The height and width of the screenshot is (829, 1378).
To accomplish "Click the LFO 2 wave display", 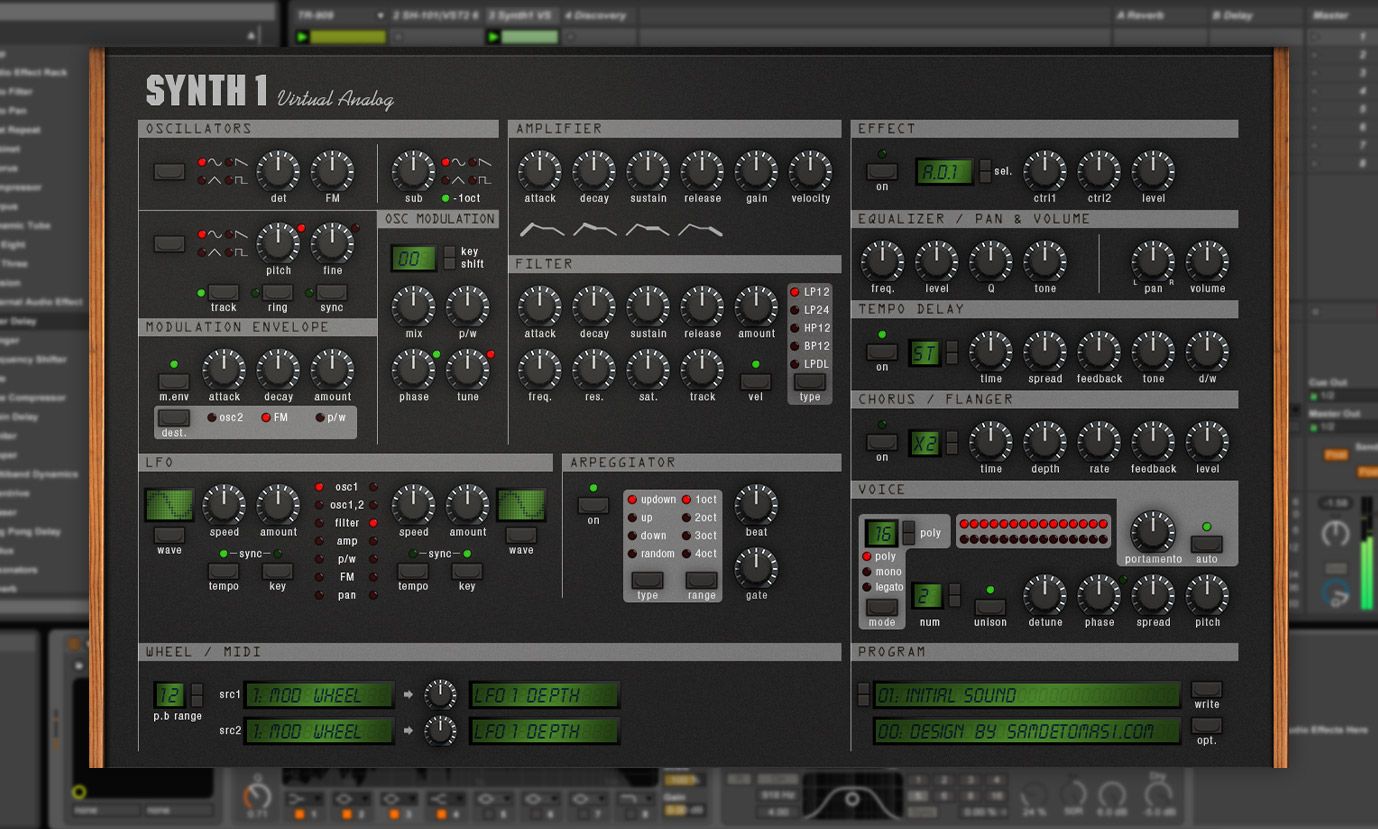I will pos(521,505).
